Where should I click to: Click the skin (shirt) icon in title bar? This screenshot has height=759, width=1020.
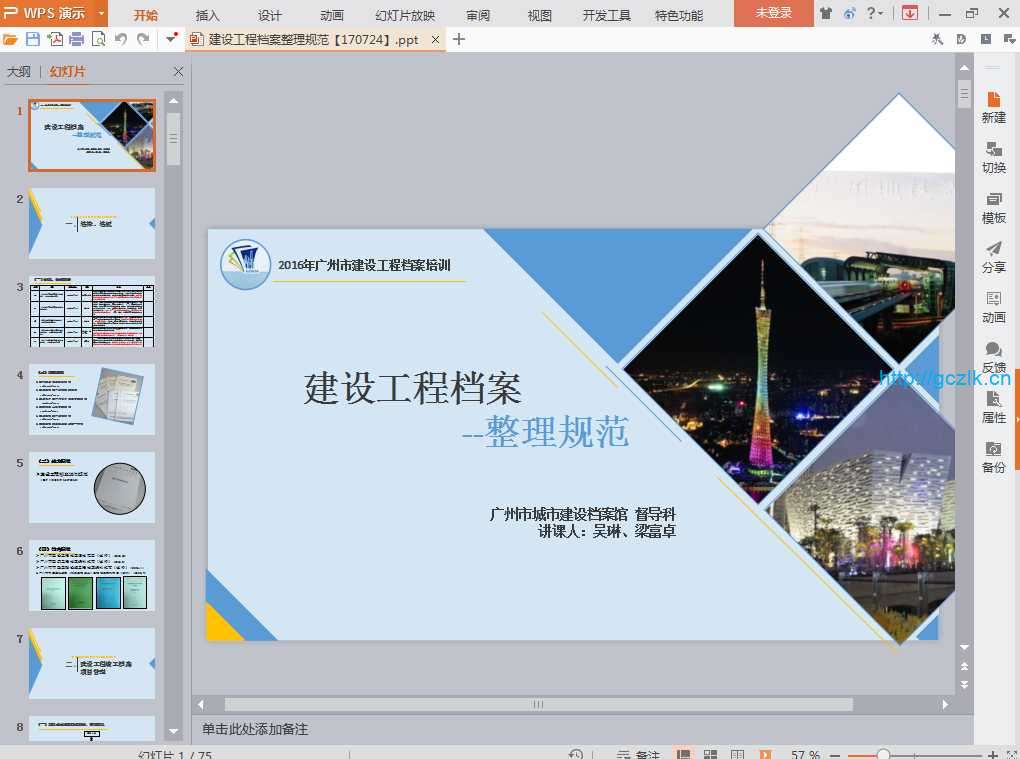826,13
